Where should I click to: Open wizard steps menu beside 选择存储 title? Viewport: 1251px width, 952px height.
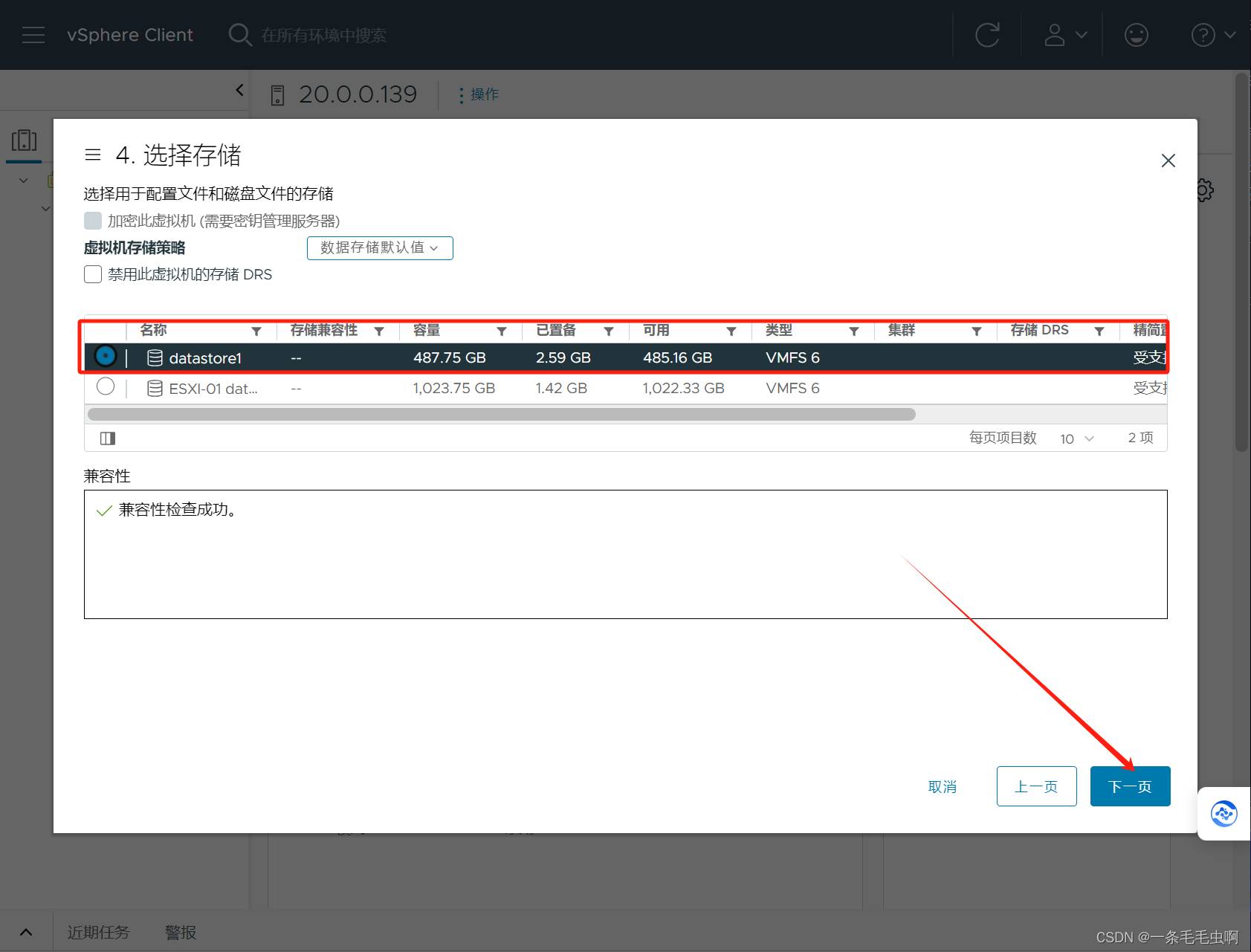[x=93, y=155]
